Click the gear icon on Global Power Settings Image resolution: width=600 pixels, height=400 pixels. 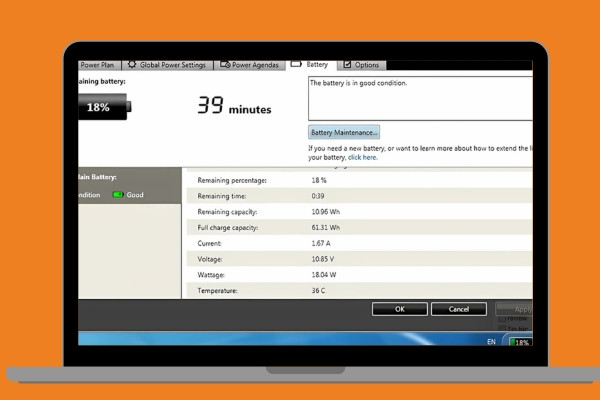point(131,65)
